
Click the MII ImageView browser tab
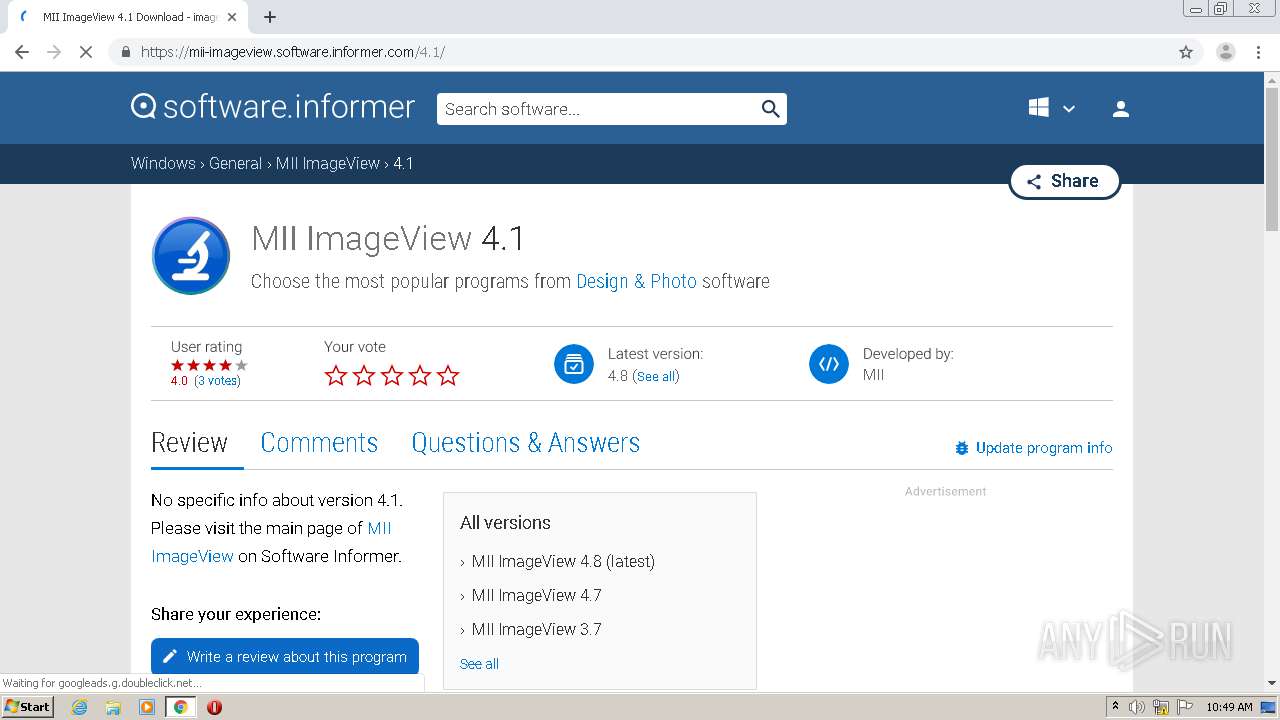pyautogui.click(x=128, y=17)
